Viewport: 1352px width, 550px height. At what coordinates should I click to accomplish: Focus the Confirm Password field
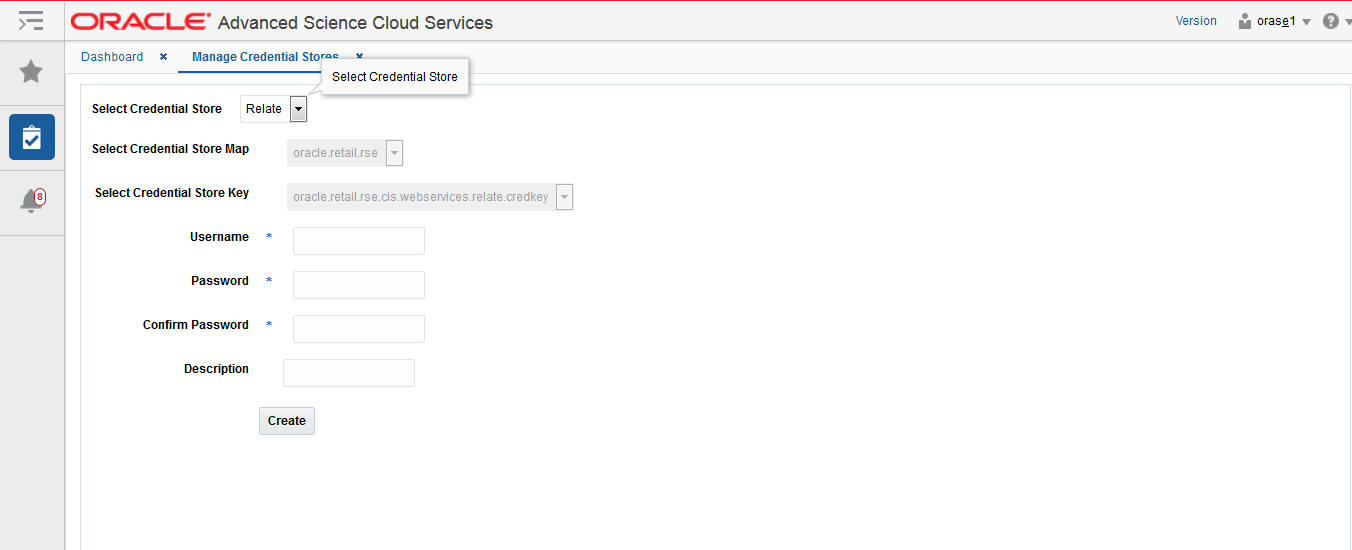359,329
